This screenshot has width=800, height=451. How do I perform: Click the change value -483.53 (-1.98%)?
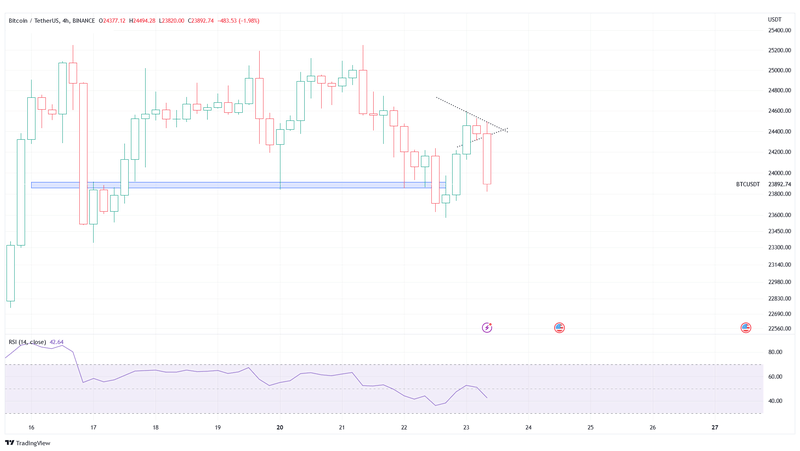238,21
